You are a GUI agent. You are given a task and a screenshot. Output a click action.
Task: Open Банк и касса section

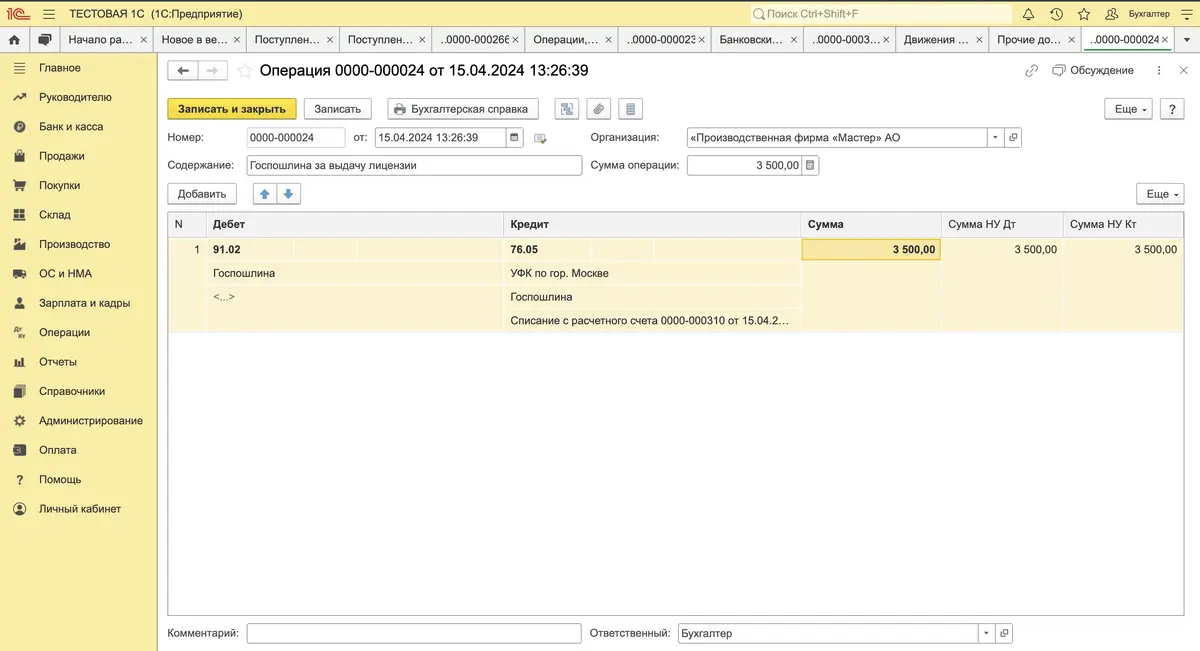pyautogui.click(x=71, y=127)
